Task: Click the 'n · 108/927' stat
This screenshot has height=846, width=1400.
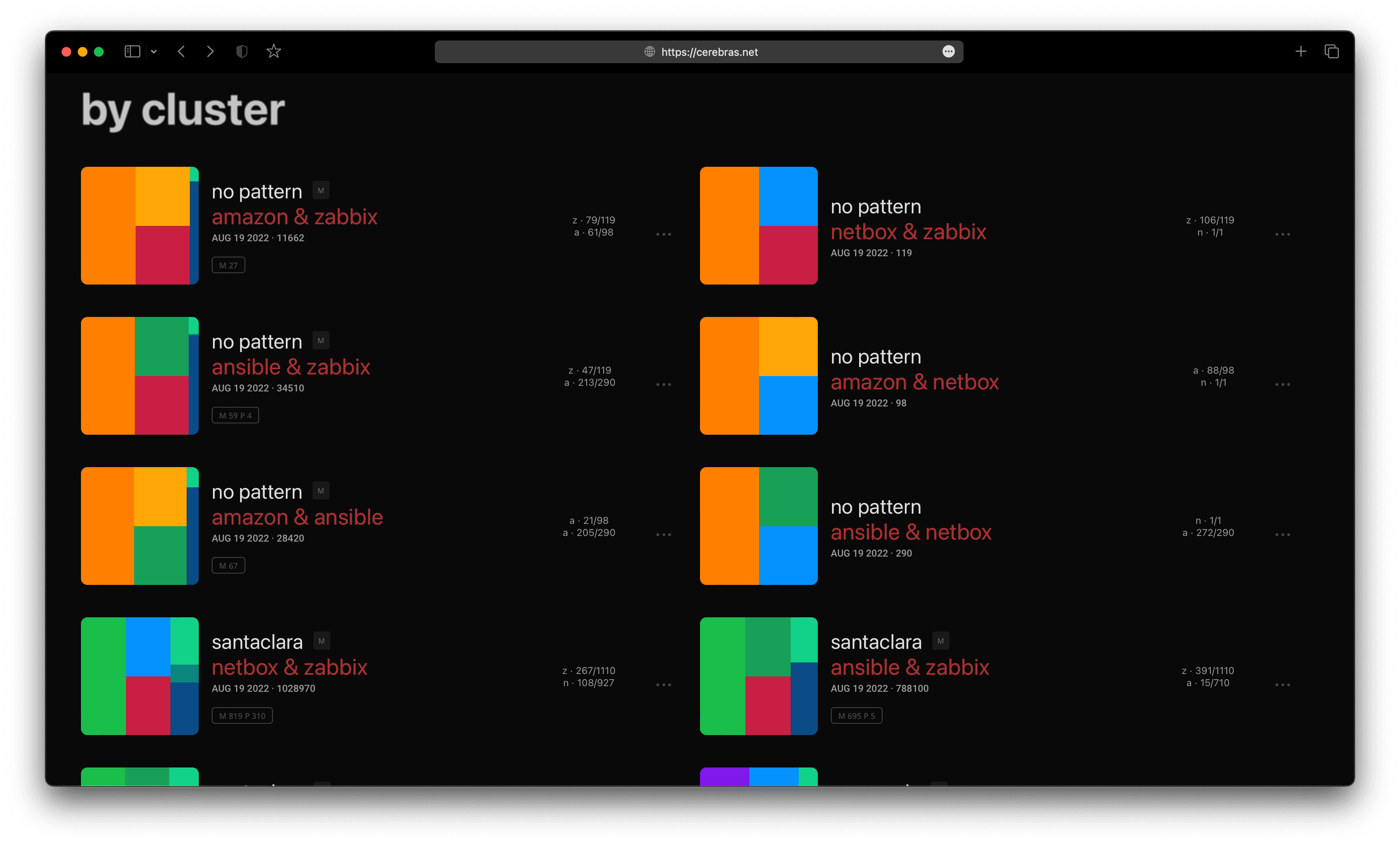Action: (x=589, y=683)
